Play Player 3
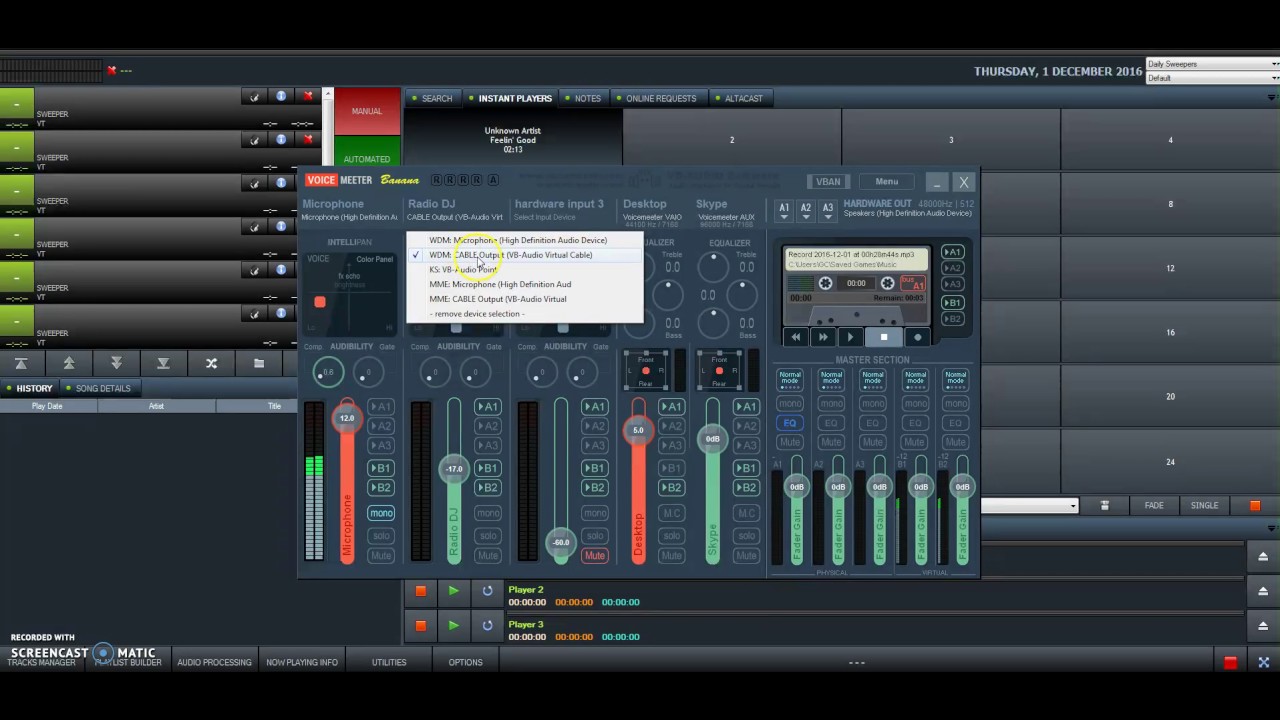 coord(453,625)
